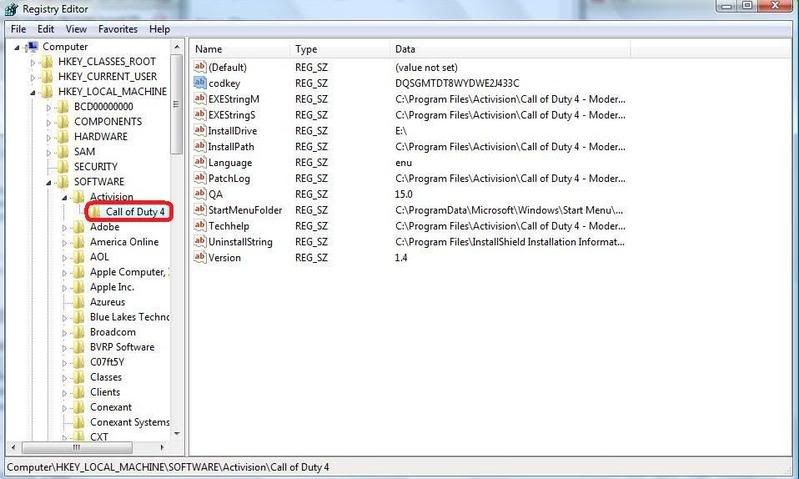
Task: Select the Azureus key
Action: 108,302
